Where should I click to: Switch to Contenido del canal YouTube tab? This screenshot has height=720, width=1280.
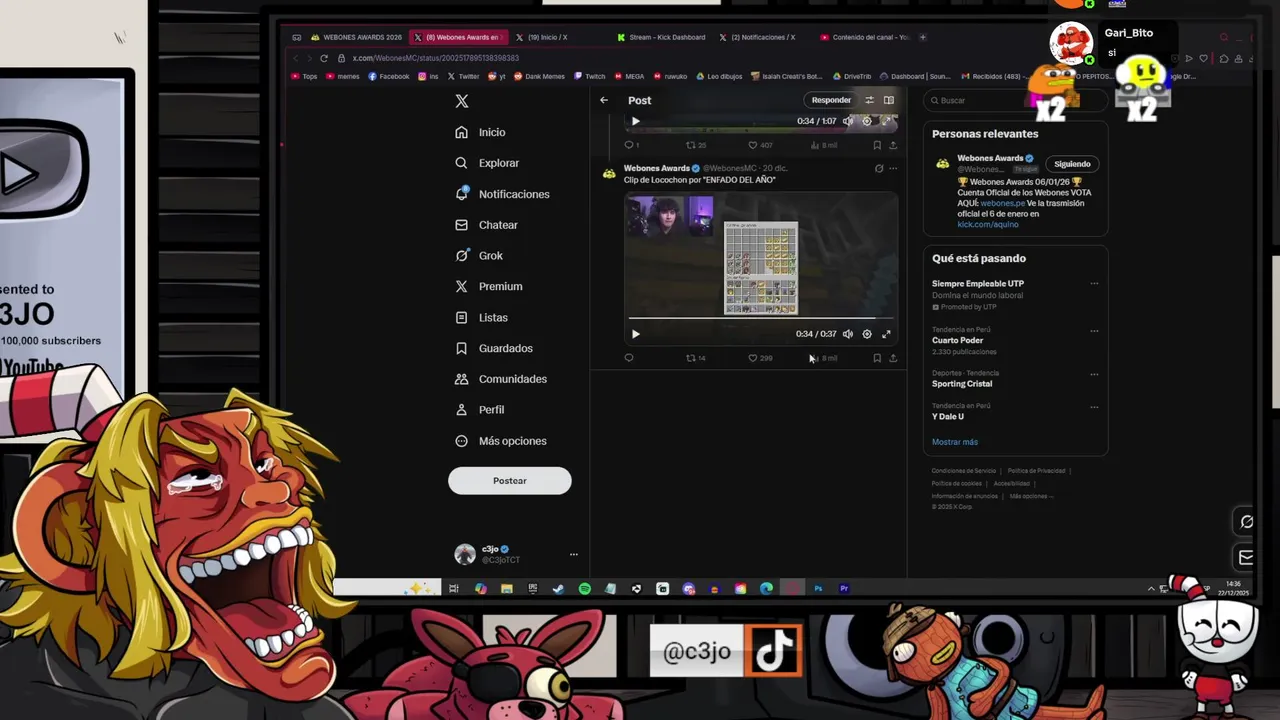tap(865, 37)
